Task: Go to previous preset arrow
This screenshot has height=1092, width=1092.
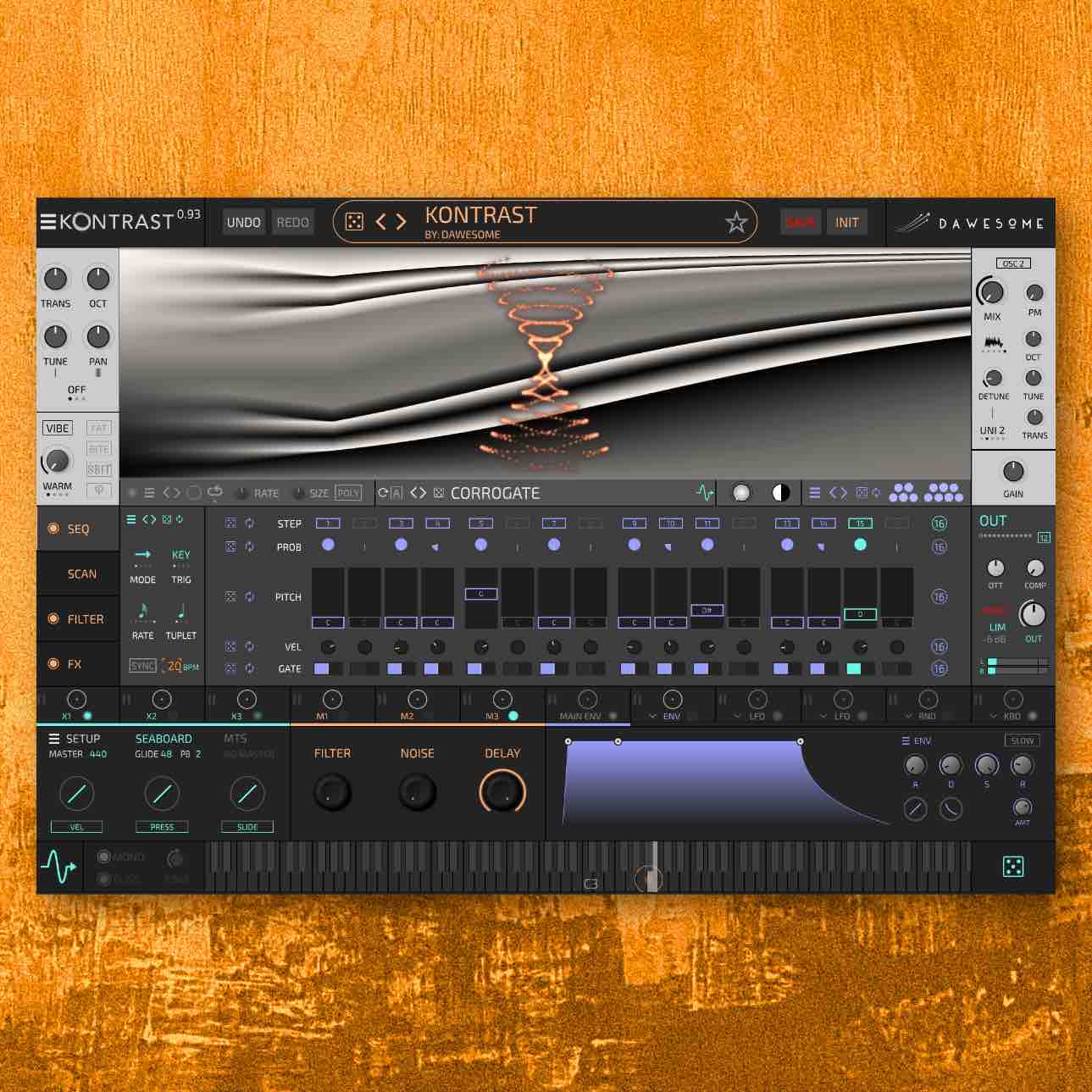Action: (x=381, y=222)
